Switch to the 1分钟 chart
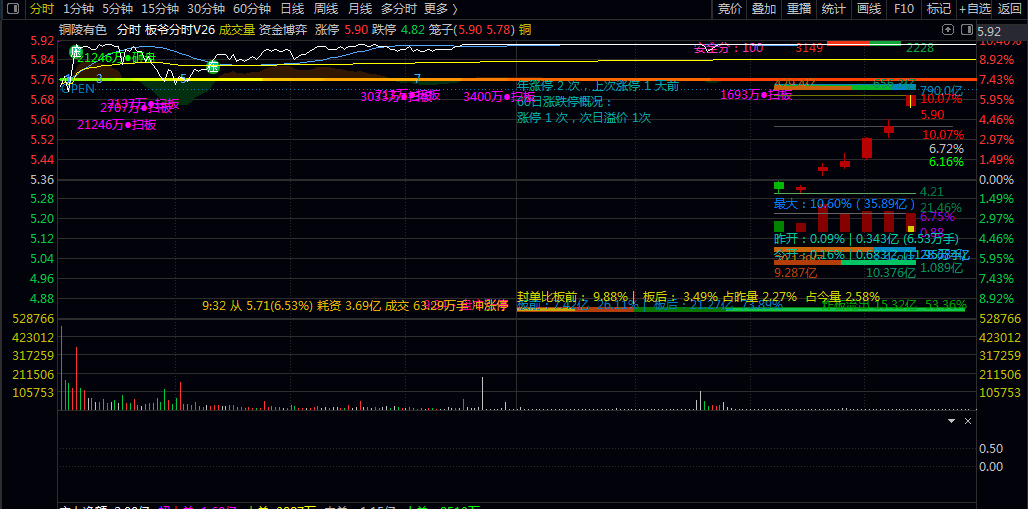 78,9
